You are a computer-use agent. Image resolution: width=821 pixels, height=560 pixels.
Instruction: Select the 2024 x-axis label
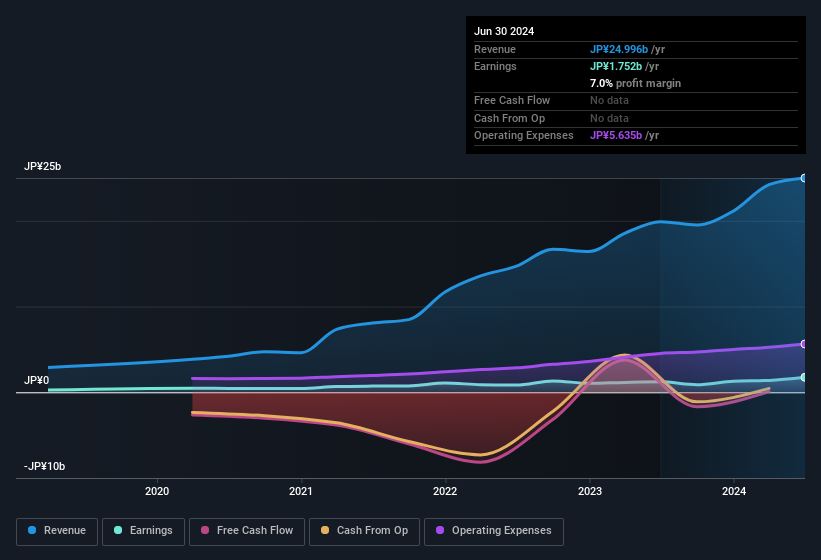point(734,491)
